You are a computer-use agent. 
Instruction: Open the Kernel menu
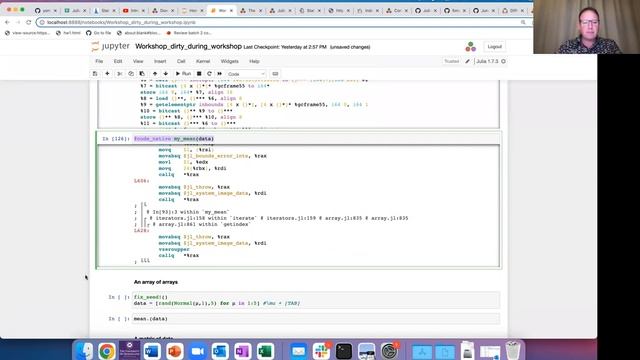pyautogui.click(x=203, y=61)
